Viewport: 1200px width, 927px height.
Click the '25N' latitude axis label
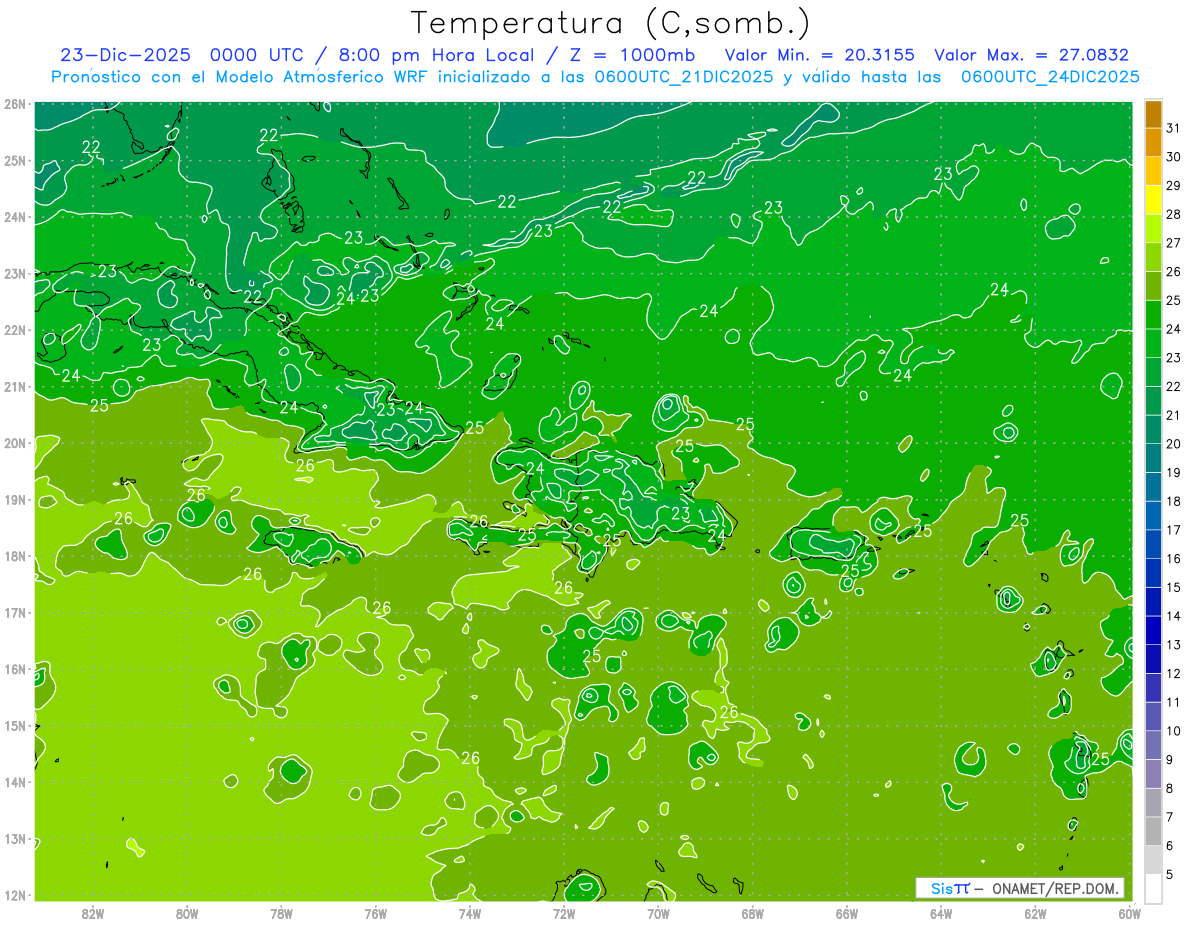tap(15, 160)
